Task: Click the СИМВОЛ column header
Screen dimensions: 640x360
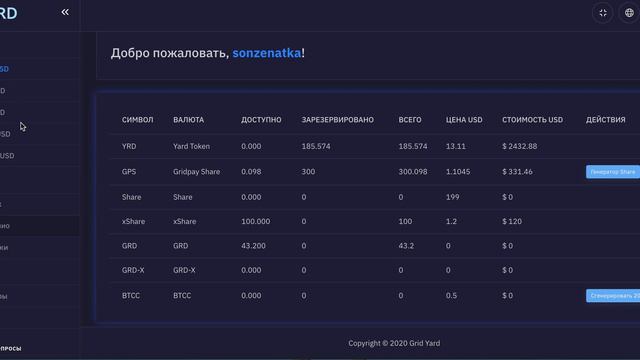Action: click(x=138, y=120)
